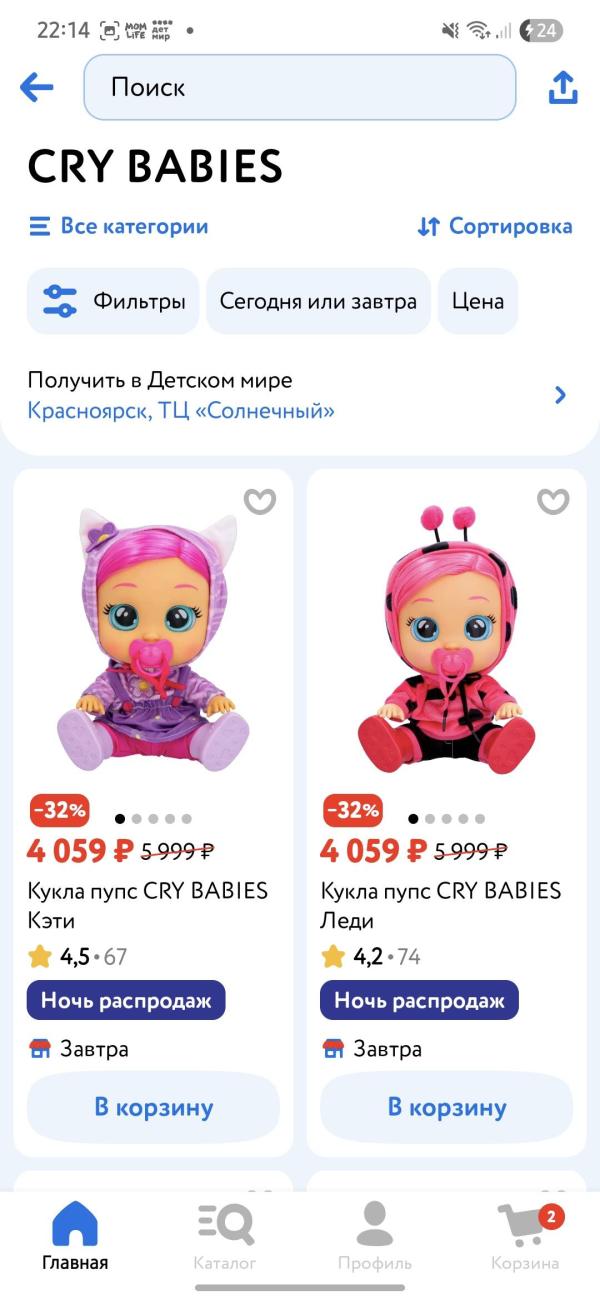Add Кэти doll to cart
Viewport: 600px width, 1299px height.
point(153,1107)
